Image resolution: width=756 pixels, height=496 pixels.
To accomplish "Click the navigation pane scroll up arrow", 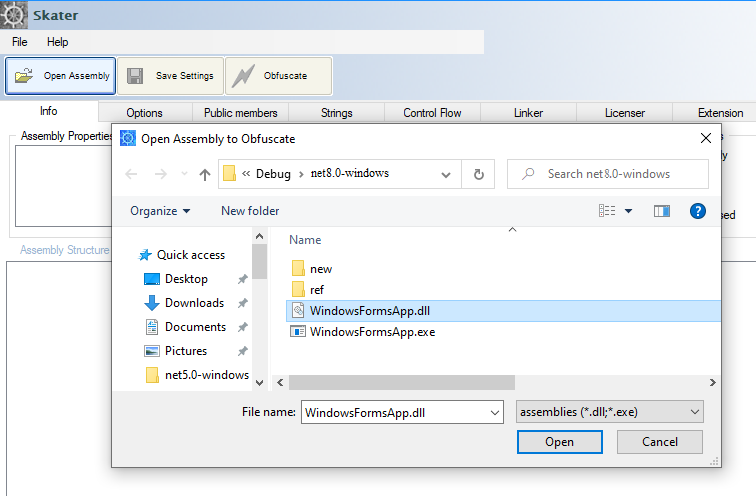I will point(259,236).
